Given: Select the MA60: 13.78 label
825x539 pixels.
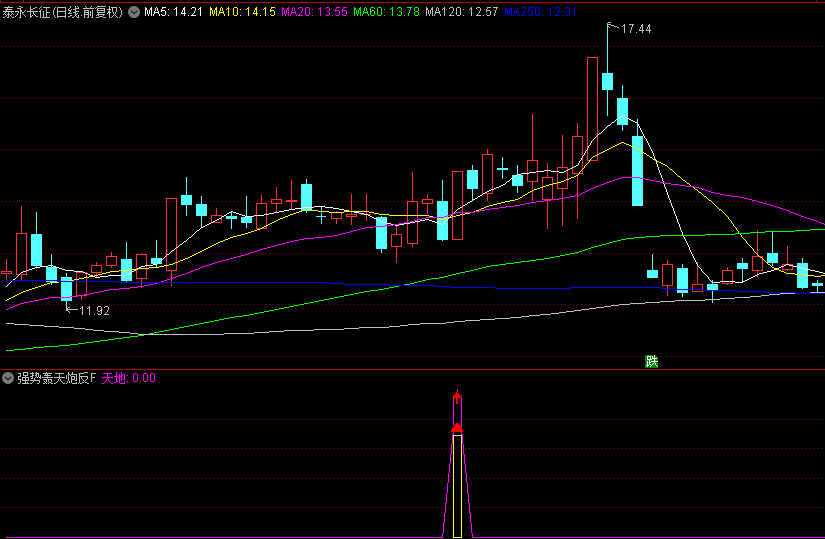Looking at the screenshot, I should coord(387,12).
